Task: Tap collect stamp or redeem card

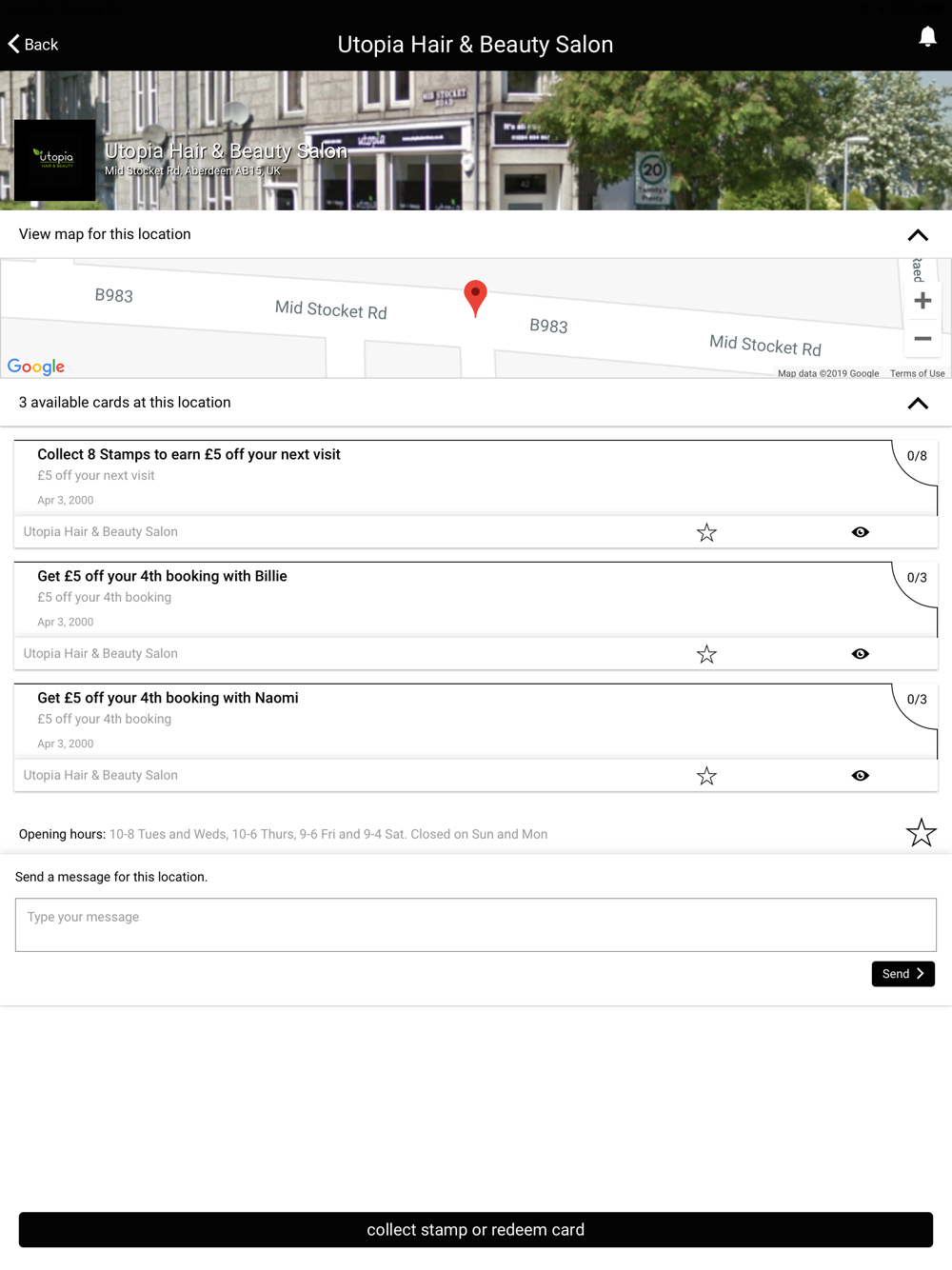Action: (x=476, y=1230)
